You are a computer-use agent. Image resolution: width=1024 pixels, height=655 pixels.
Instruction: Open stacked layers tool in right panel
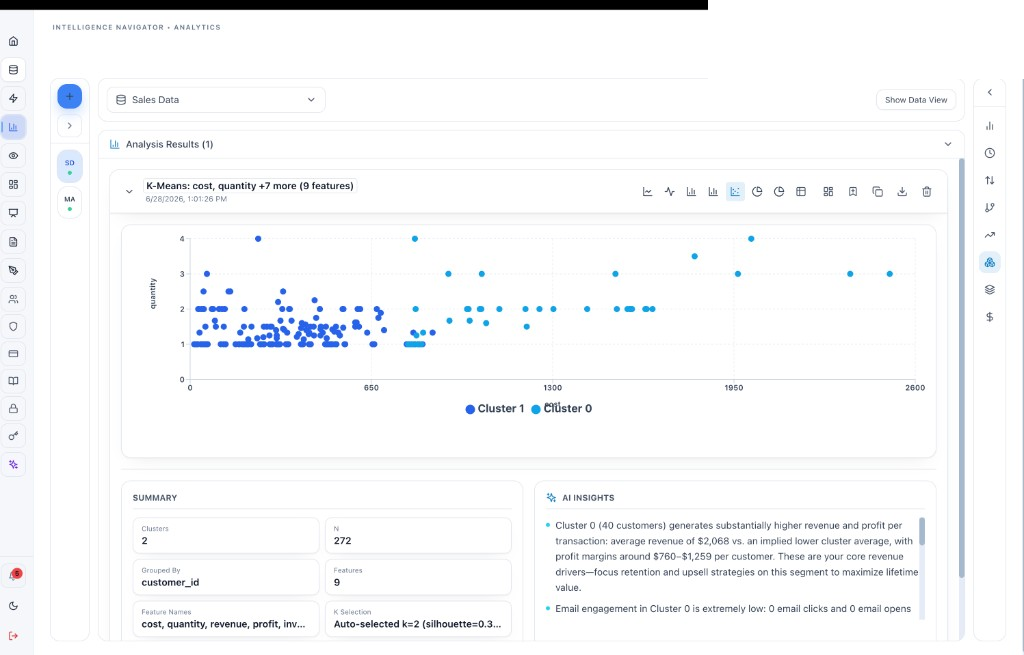click(x=990, y=290)
